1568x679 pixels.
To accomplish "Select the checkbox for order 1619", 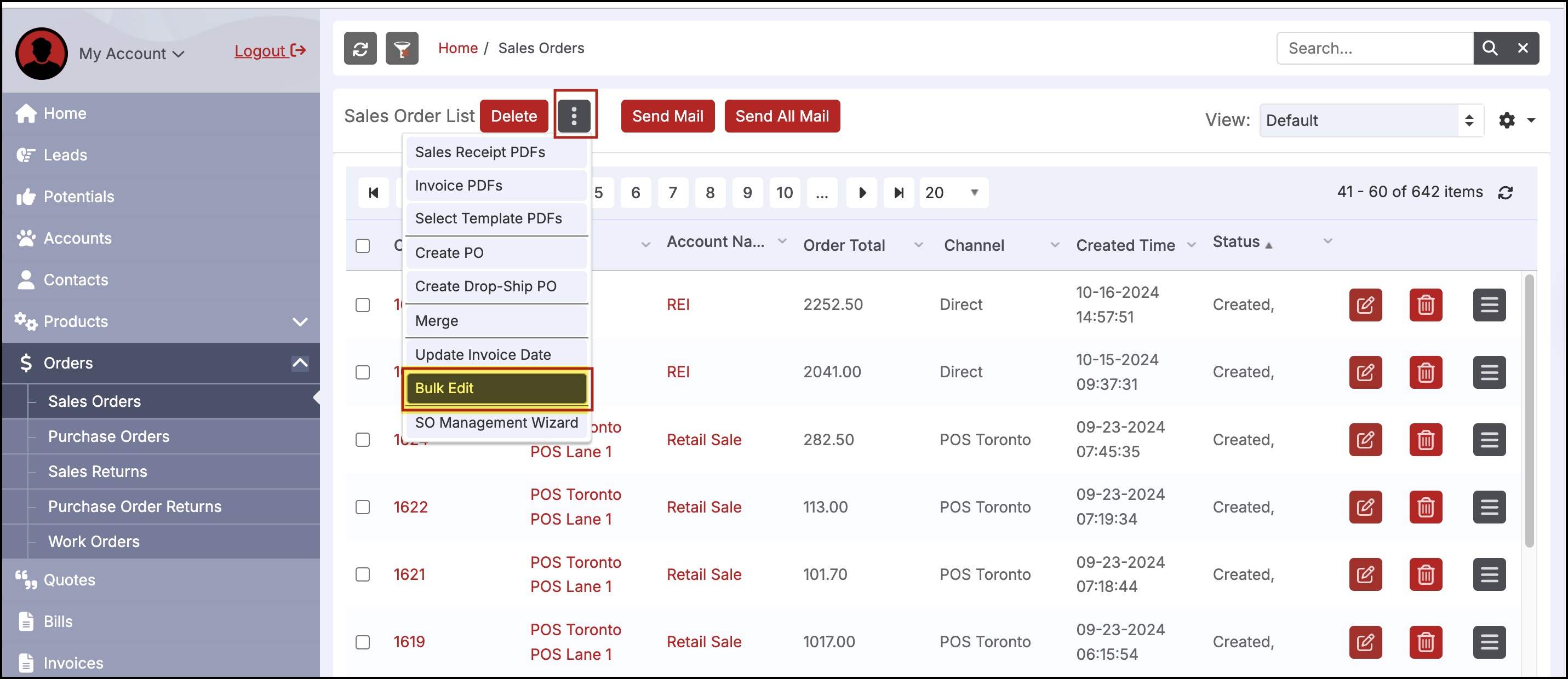I will (363, 642).
